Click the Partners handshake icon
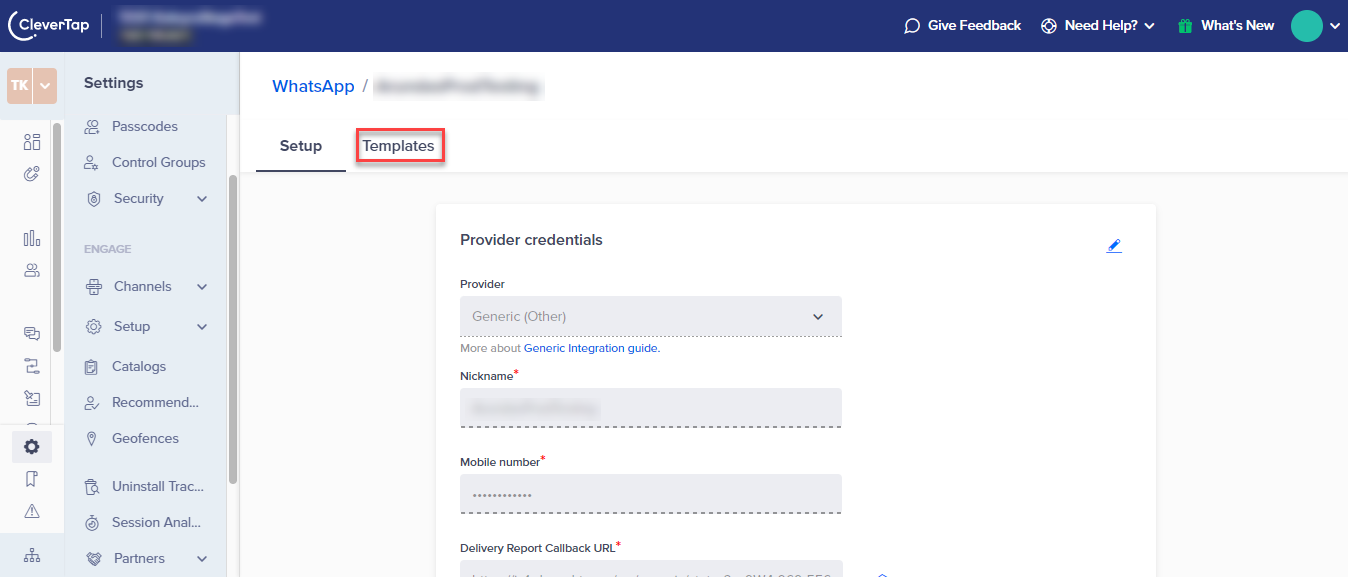Viewport: 1348px width, 577px height. pos(94,559)
